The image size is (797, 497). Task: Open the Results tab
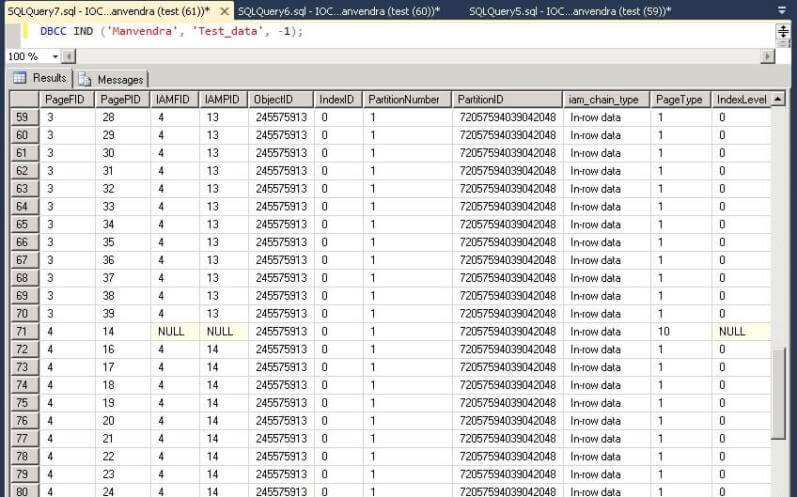40,78
